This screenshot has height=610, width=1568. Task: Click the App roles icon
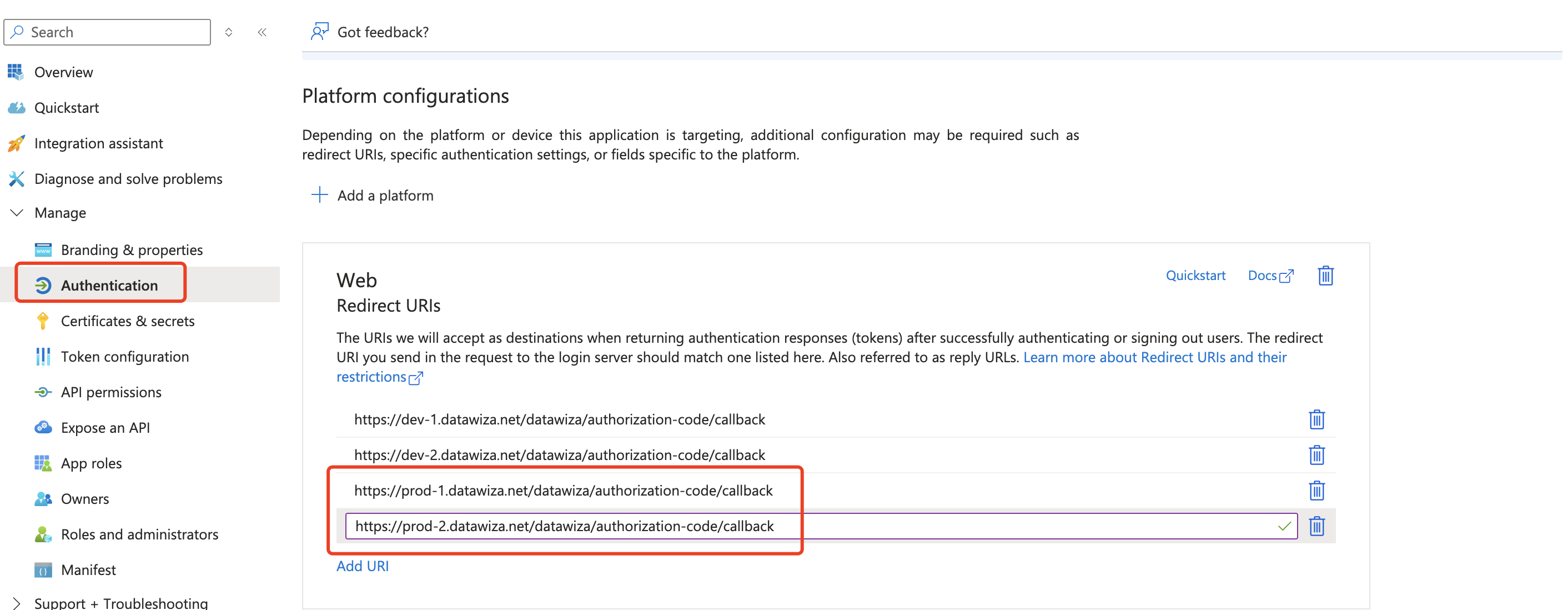point(43,463)
